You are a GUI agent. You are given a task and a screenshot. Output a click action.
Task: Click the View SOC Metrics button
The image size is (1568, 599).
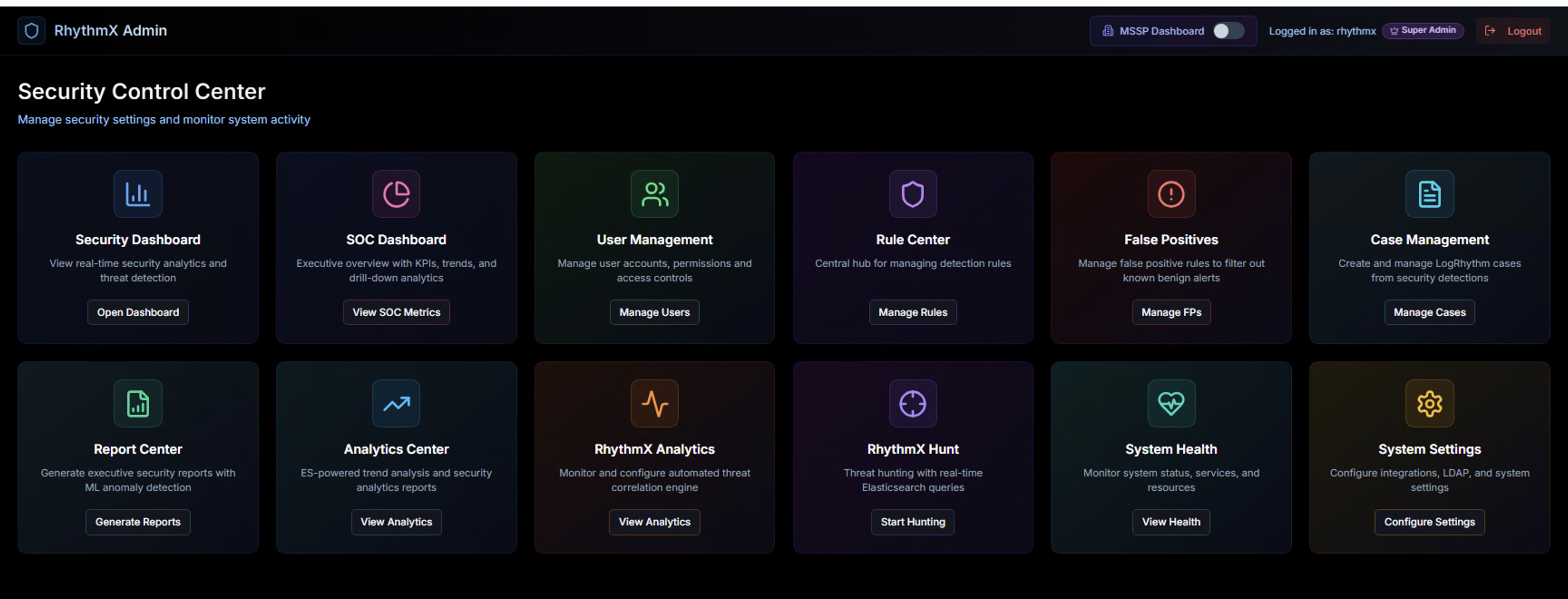point(396,312)
